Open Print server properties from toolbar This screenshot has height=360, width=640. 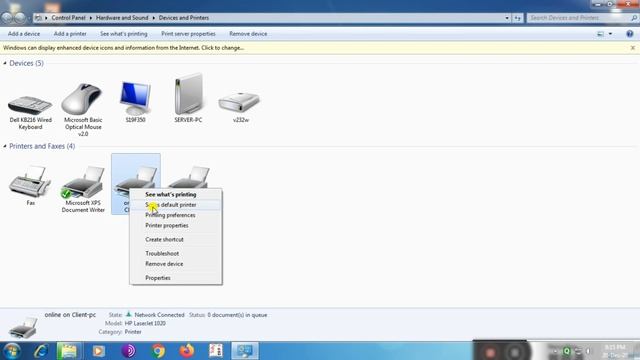point(188,34)
